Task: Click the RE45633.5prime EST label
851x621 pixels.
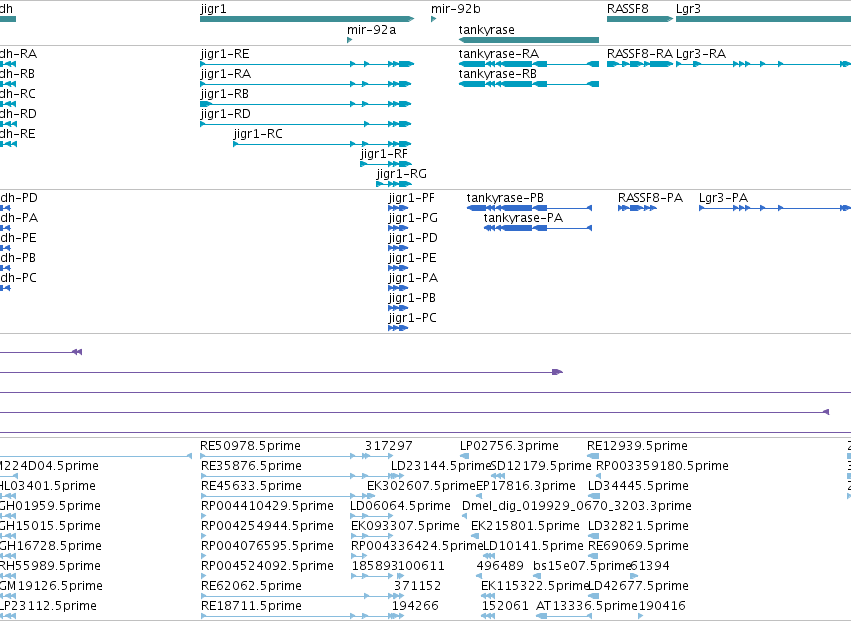Action: tap(251, 486)
